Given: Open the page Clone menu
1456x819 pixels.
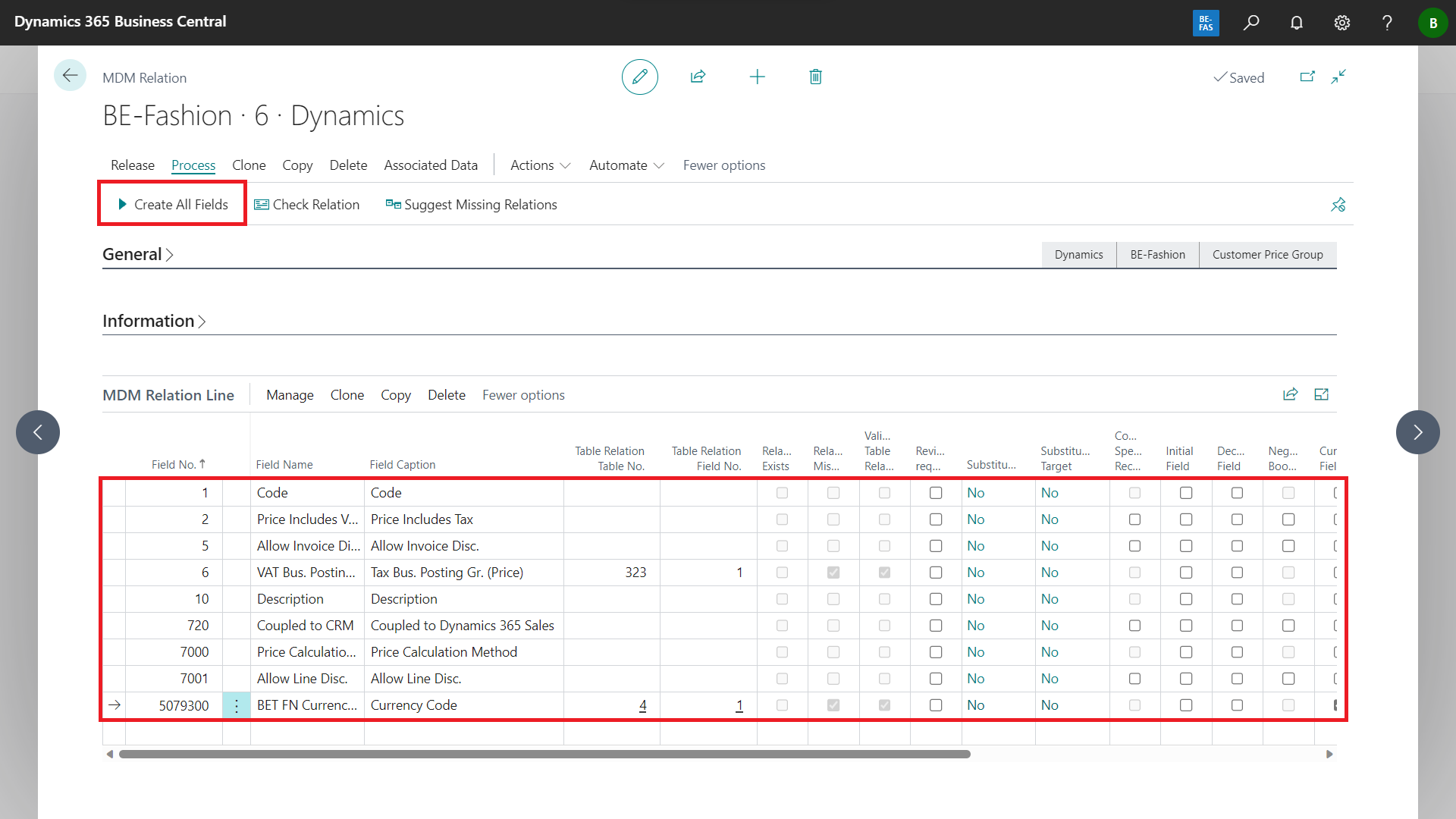Looking at the screenshot, I should pos(249,165).
